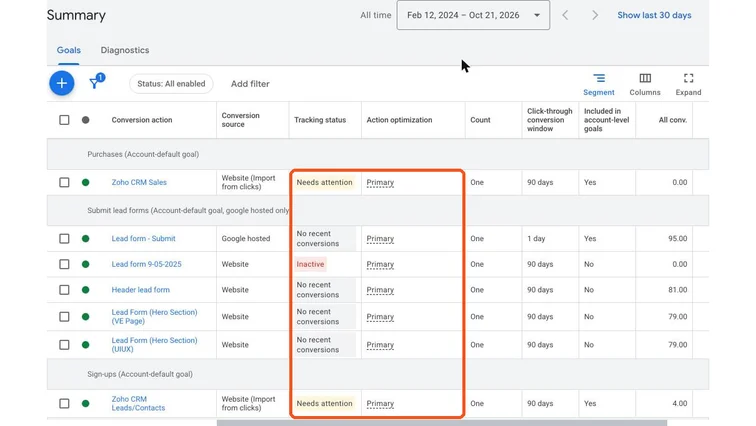This screenshot has height=426, width=756.
Task: Click the horizontal scrollbar at bottom
Action: 442,423
